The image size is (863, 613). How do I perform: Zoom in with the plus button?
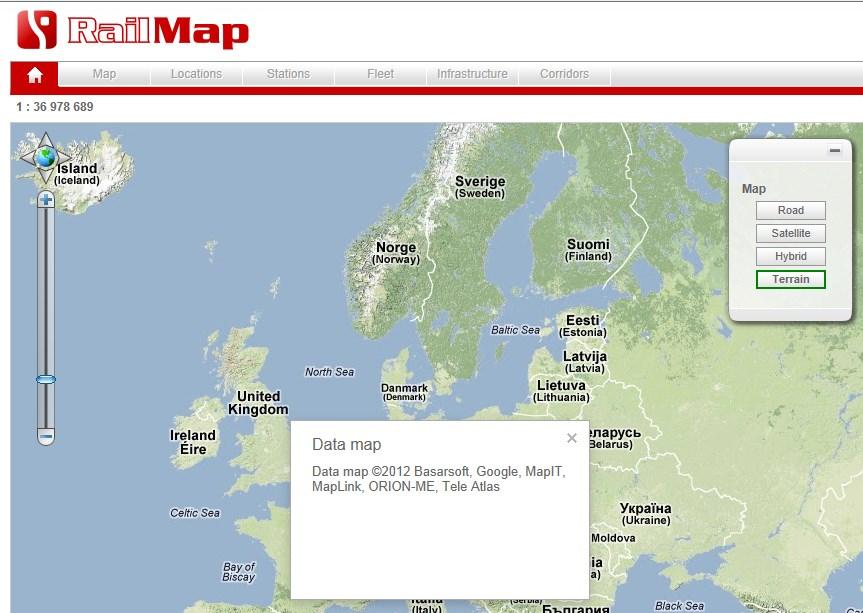pos(46,199)
